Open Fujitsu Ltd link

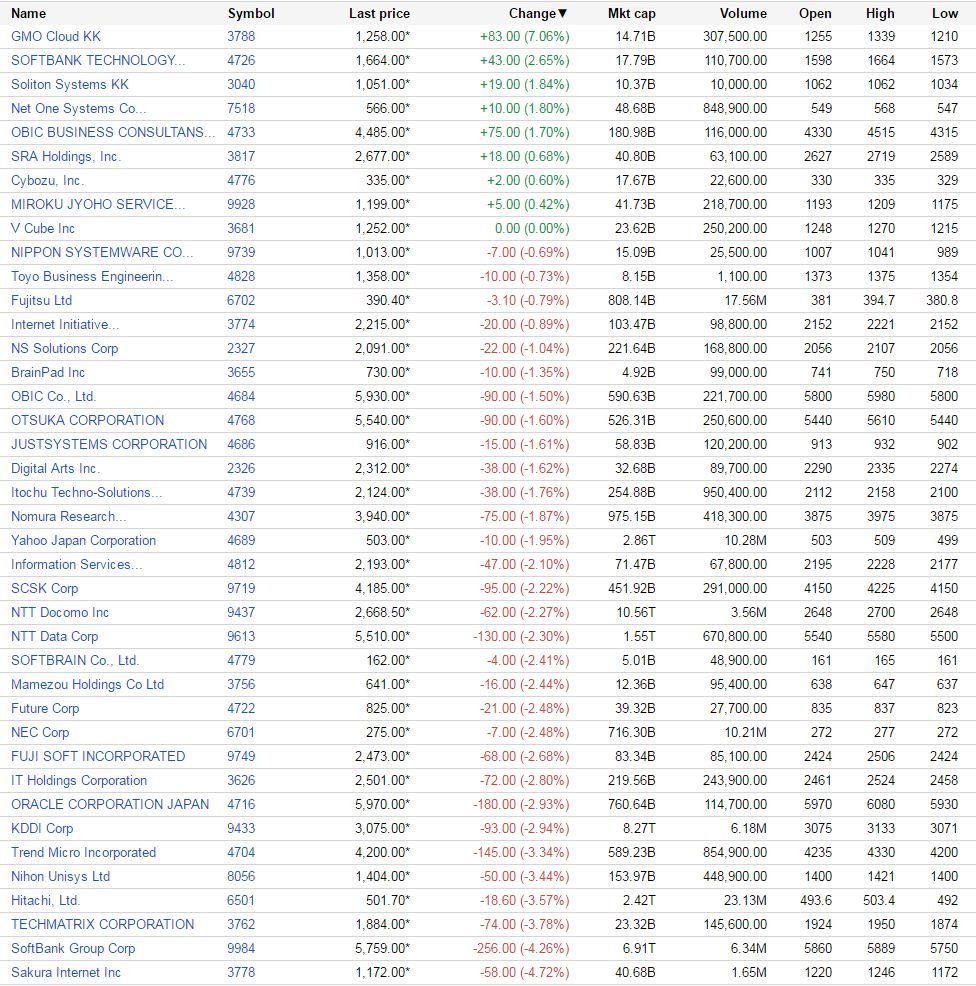point(42,301)
